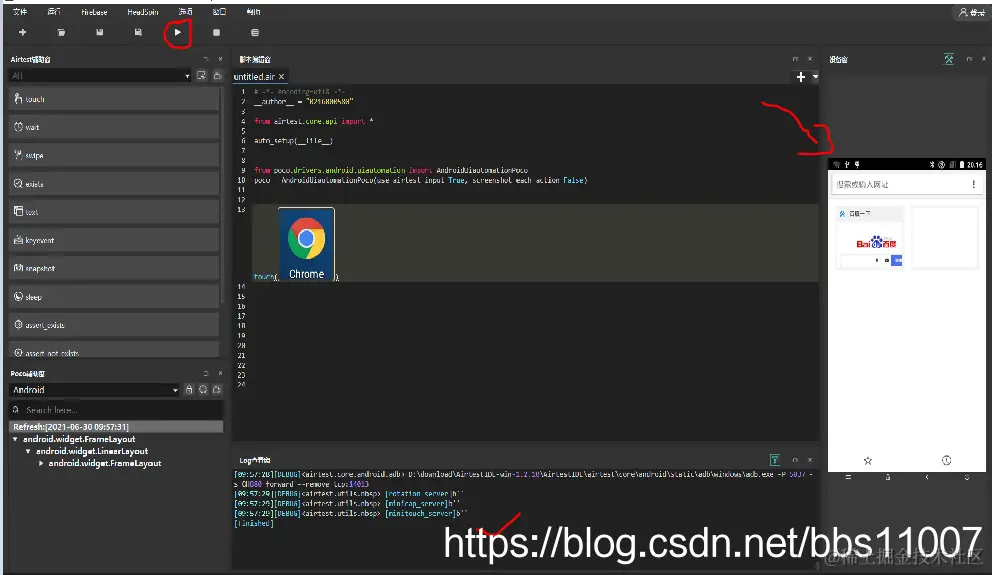Switch to the untitled.air tab
Screen dimensions: 992x575
pos(254,77)
